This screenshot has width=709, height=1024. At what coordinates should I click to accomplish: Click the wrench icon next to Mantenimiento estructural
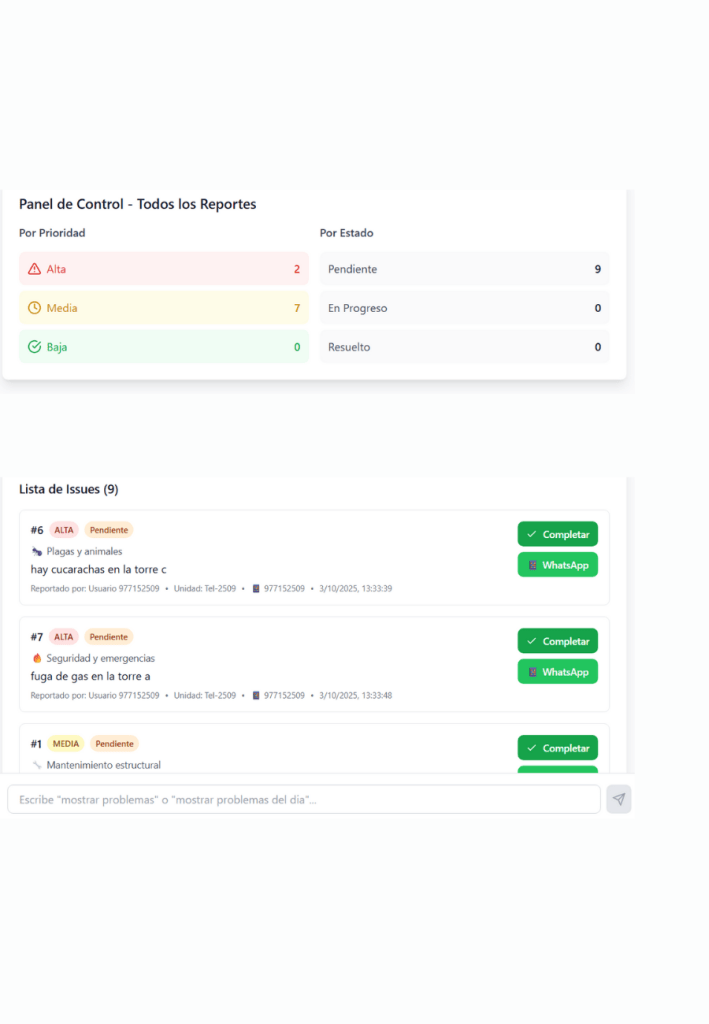point(37,765)
